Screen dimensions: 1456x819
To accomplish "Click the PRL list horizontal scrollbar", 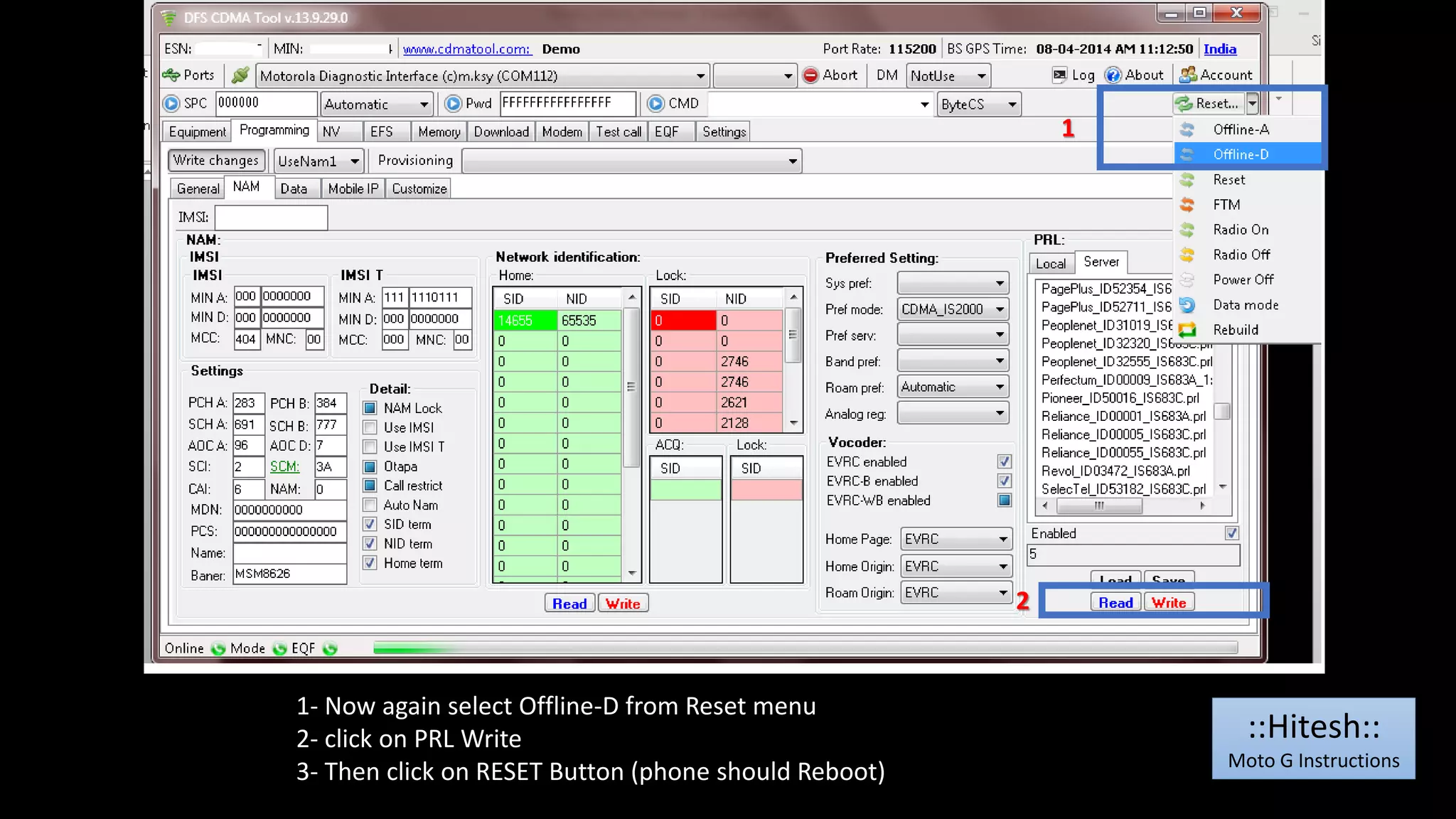I will click(x=1099, y=506).
